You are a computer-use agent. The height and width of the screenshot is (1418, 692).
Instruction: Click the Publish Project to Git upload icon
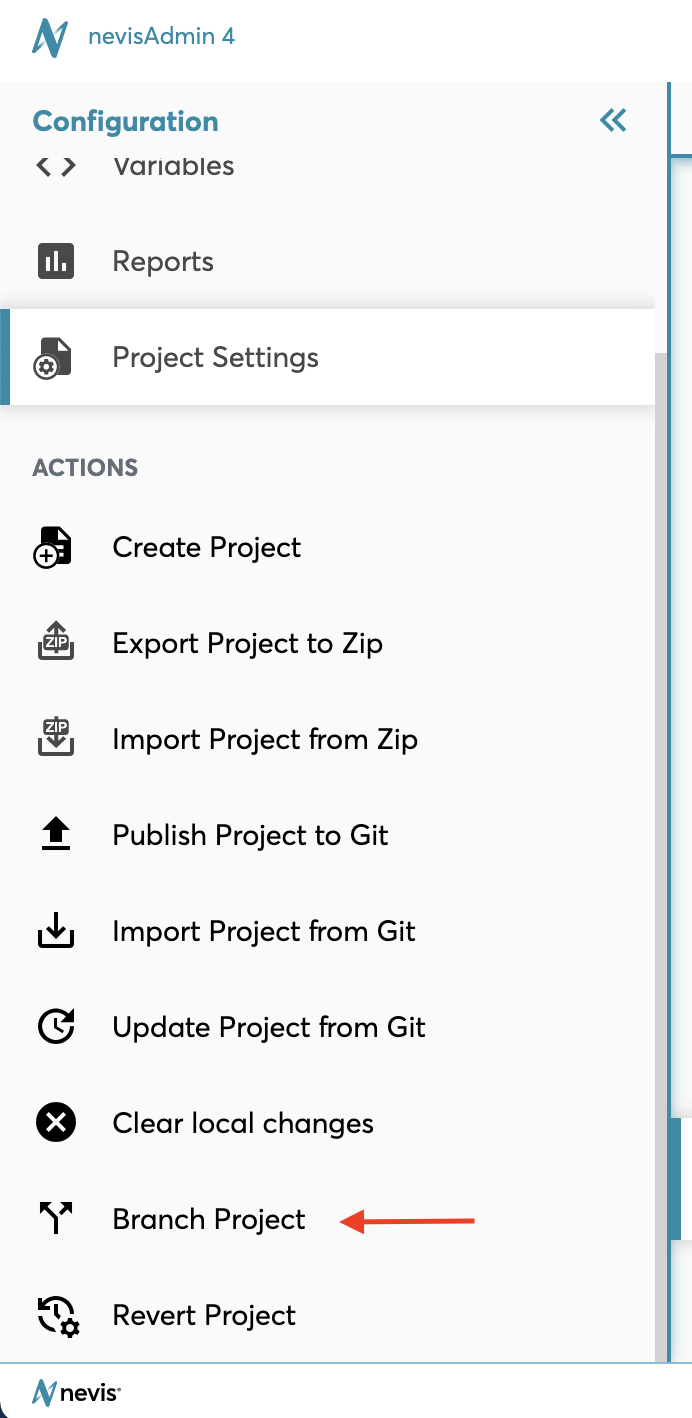[x=56, y=835]
